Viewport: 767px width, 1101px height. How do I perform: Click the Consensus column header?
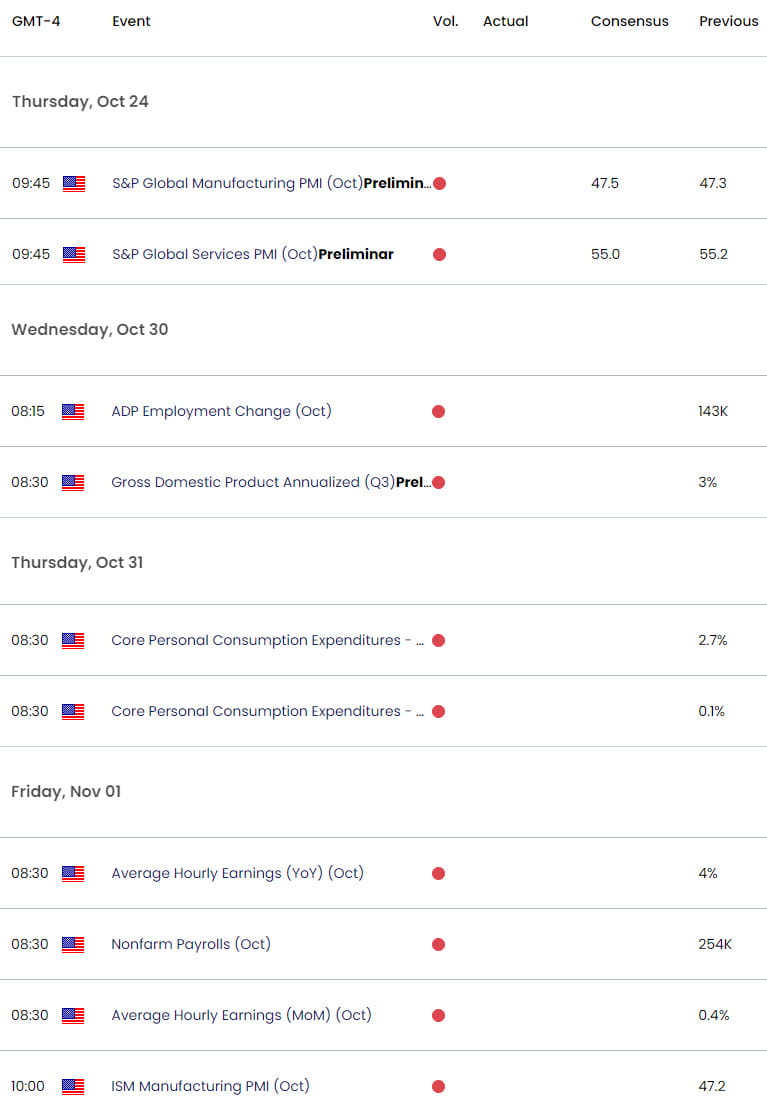point(629,21)
